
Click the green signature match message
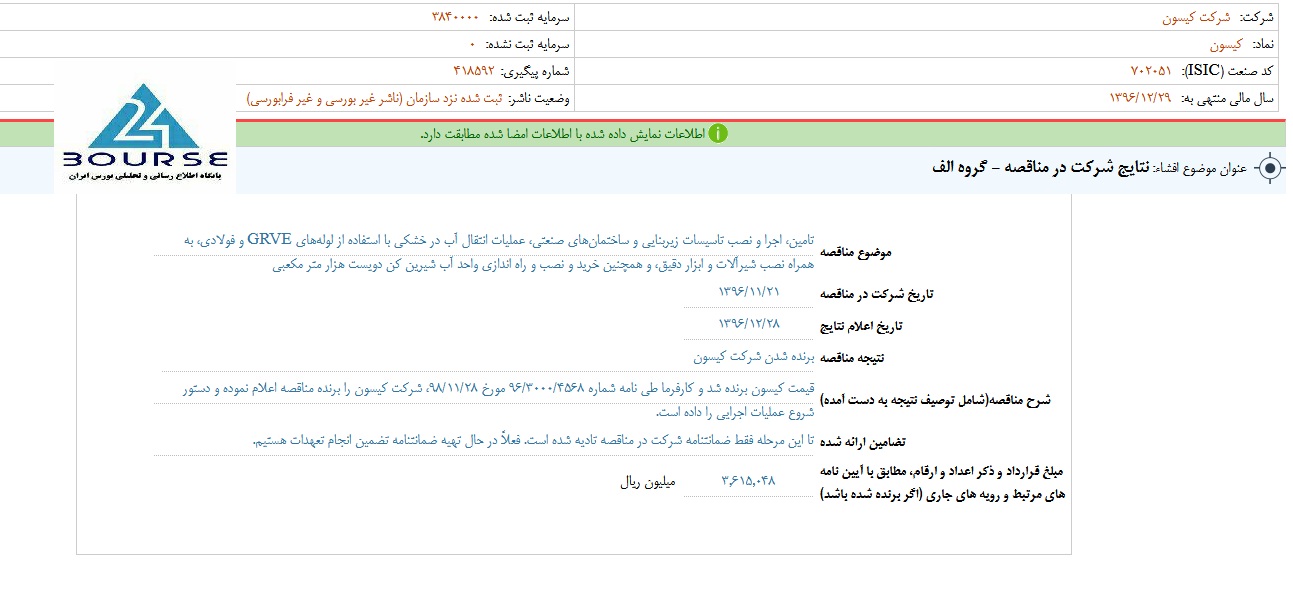tap(562, 134)
